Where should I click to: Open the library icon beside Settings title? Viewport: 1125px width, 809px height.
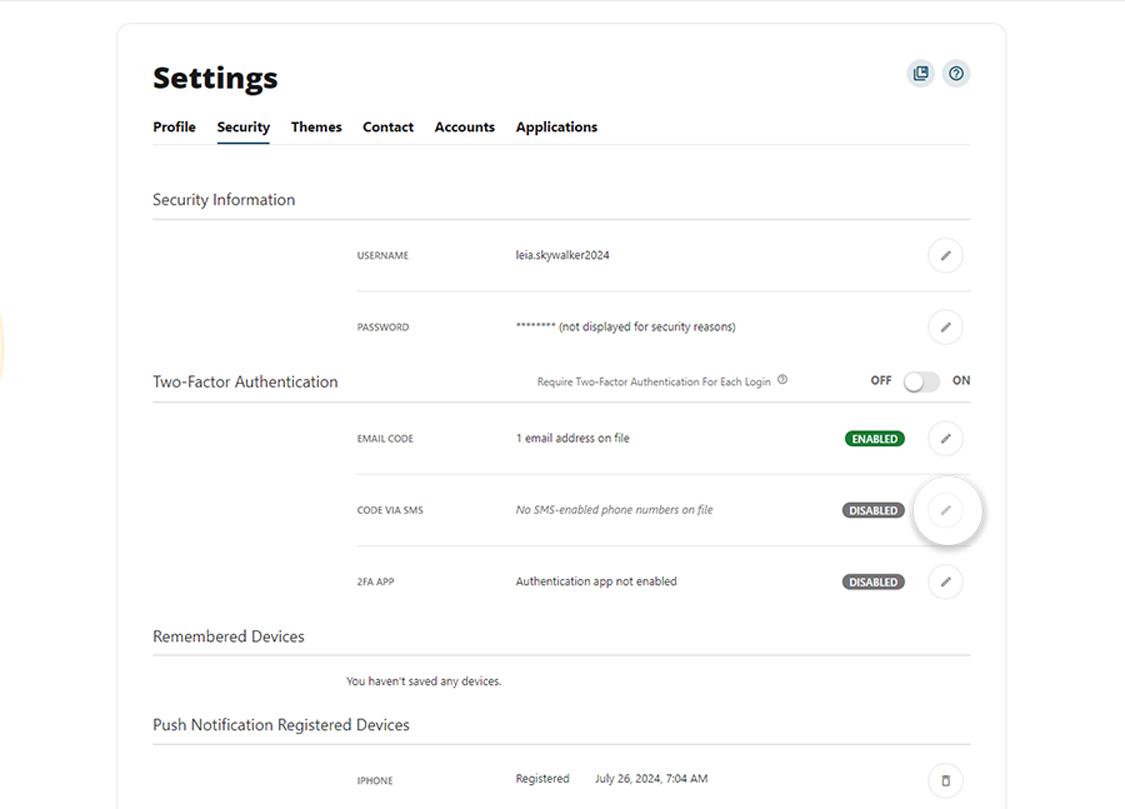921,73
